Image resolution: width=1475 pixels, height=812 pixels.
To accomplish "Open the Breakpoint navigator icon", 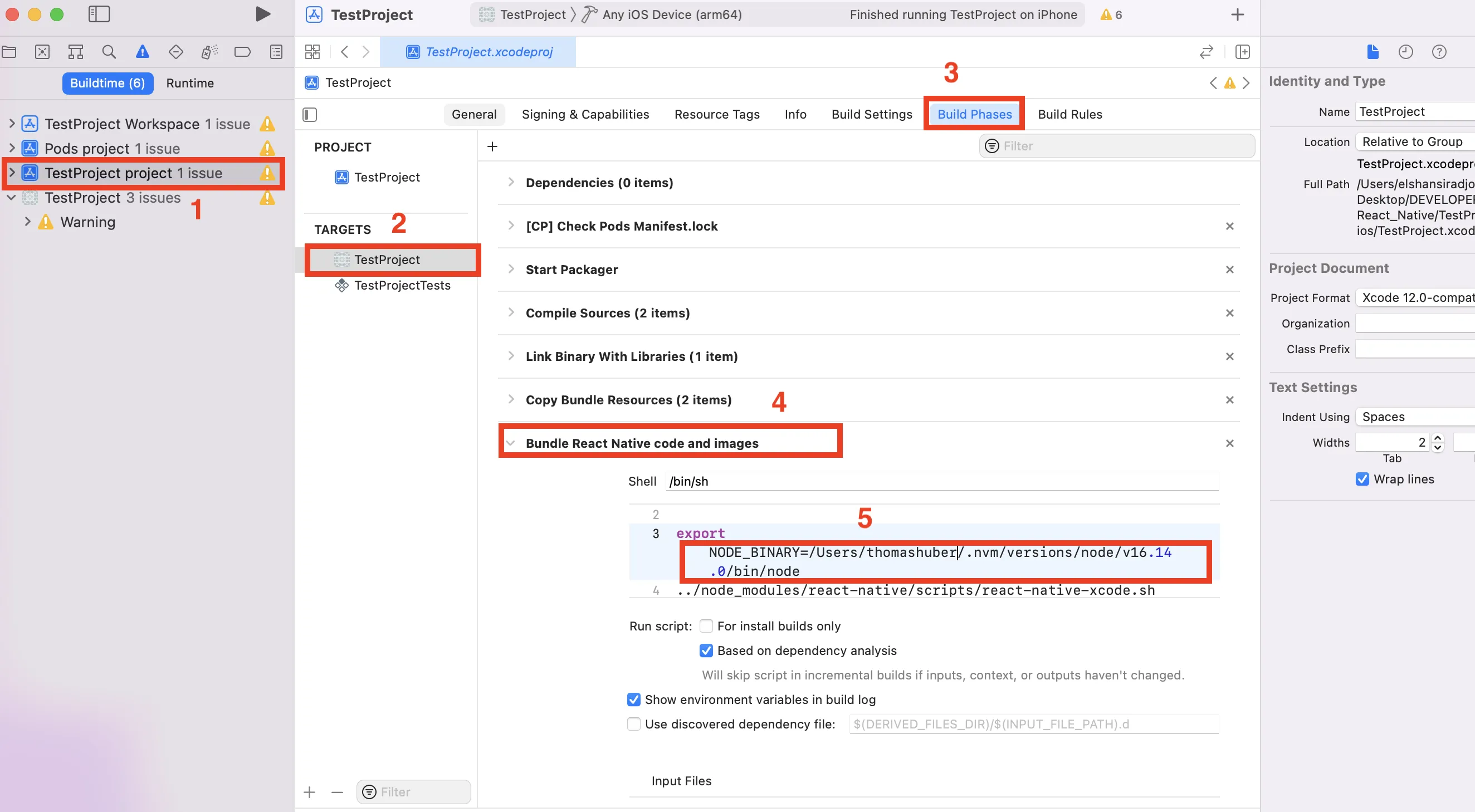I will pos(242,52).
